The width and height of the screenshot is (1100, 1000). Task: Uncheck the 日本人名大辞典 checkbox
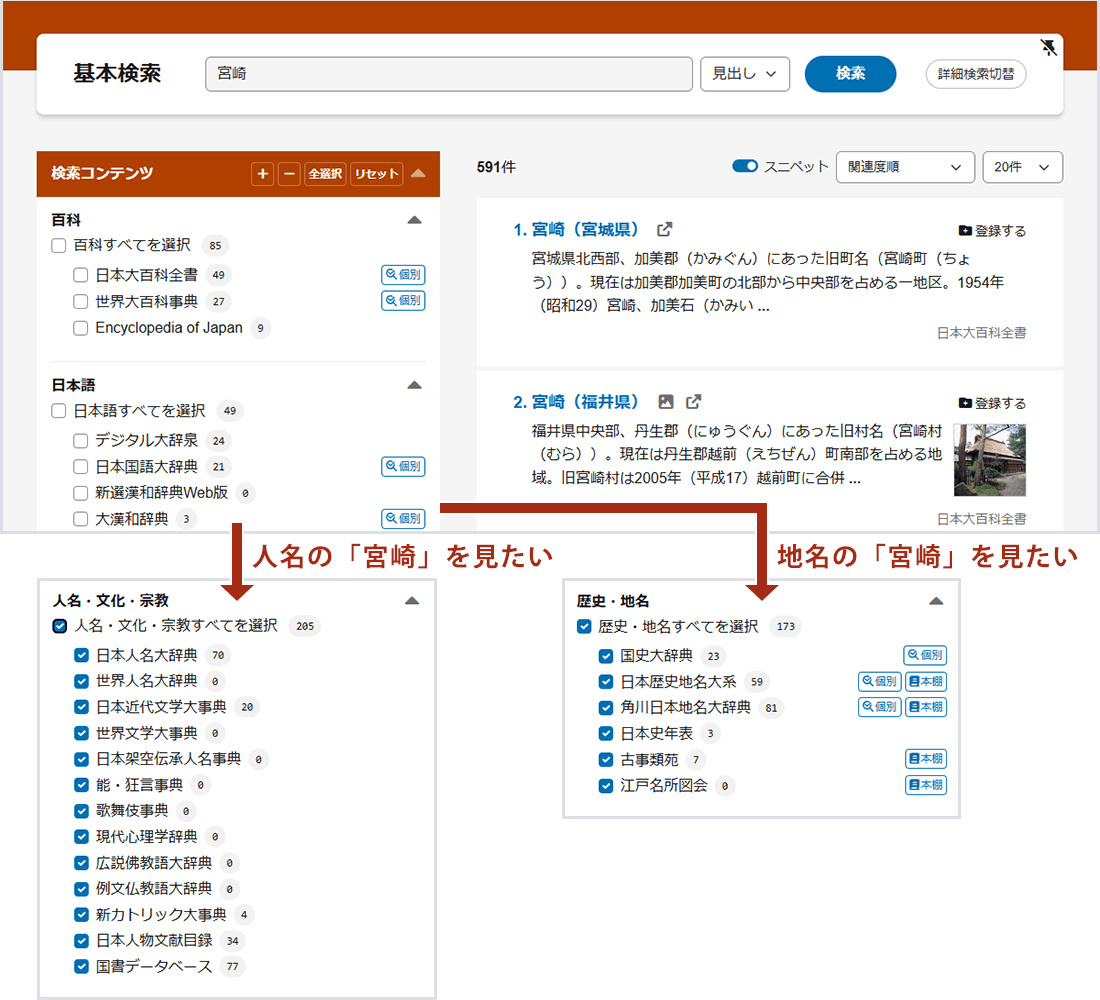tap(81, 655)
